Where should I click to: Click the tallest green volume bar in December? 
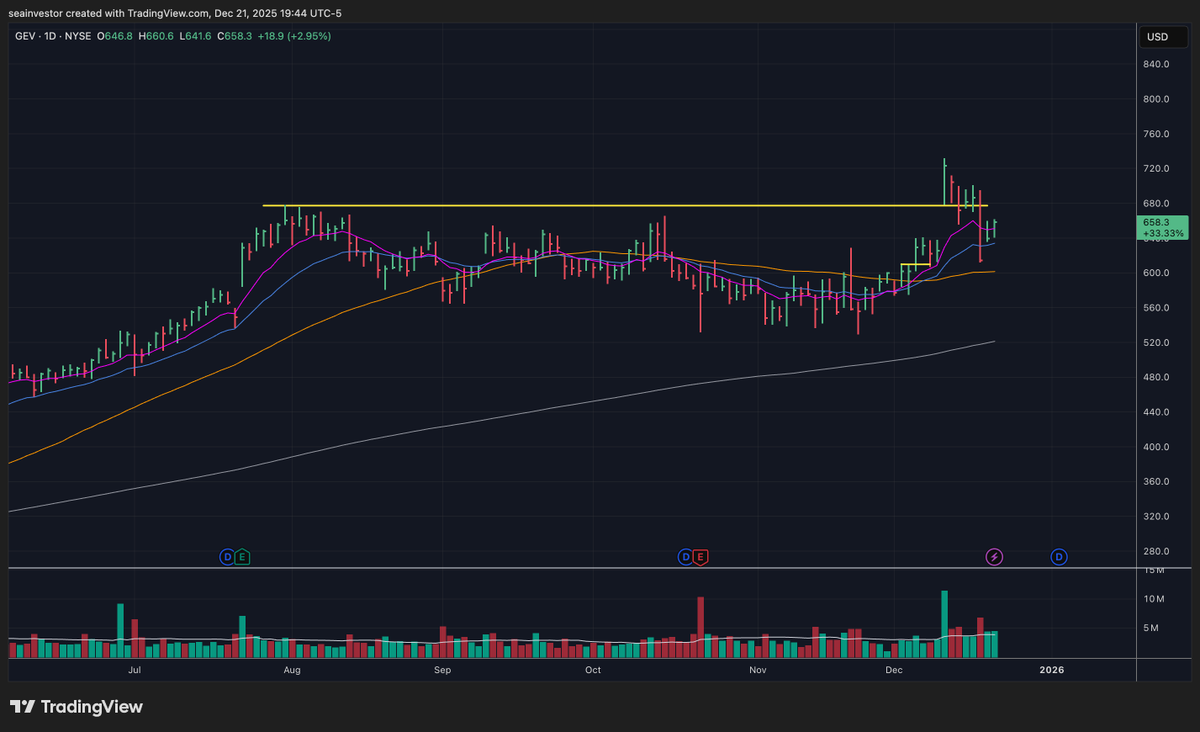(x=944, y=624)
